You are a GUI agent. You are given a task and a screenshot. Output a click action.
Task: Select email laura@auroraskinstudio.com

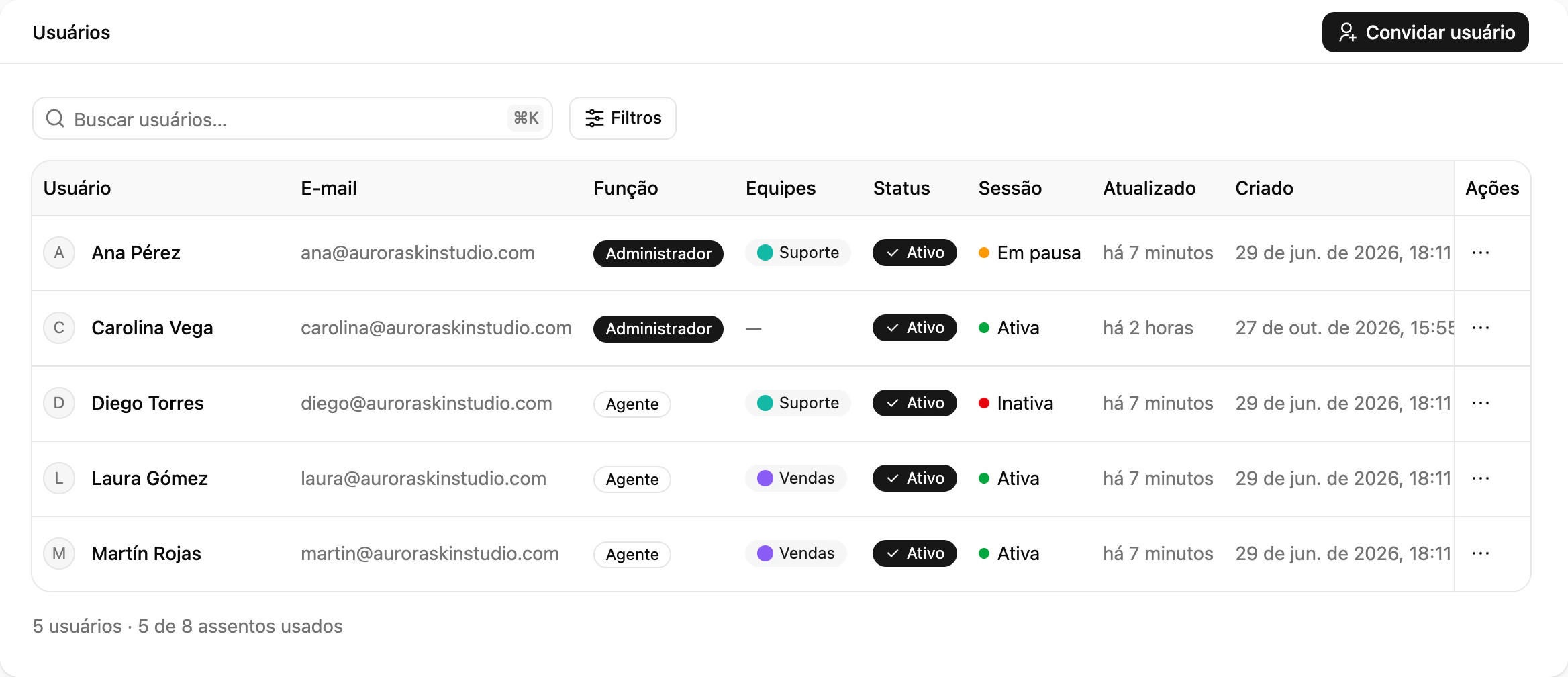[424, 478]
